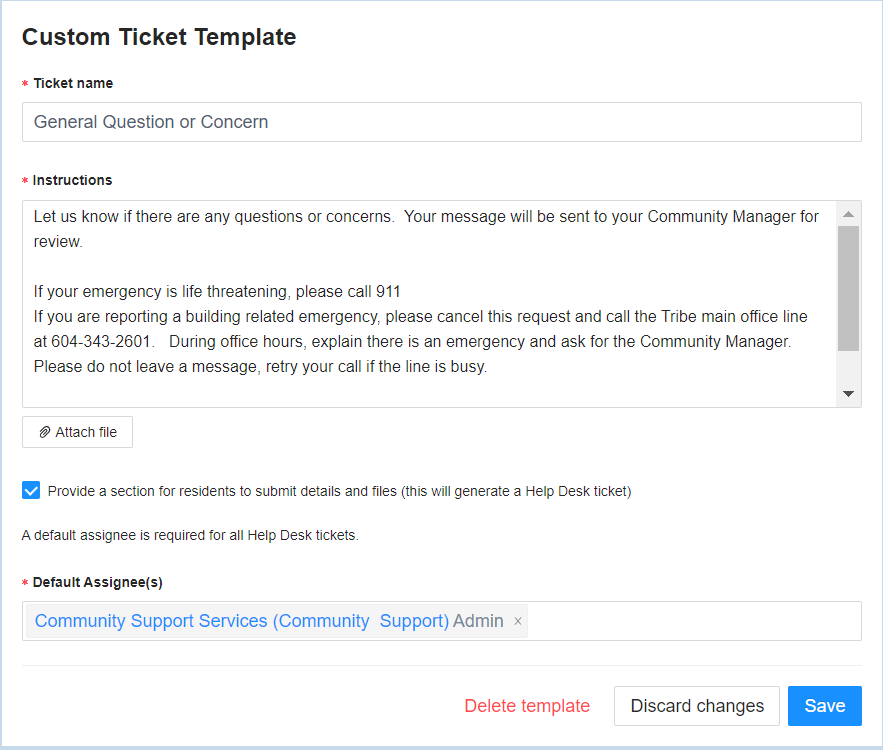Place cursor on the 'please call 911' line
Image resolution: width=883 pixels, height=750 pixels.
217,292
